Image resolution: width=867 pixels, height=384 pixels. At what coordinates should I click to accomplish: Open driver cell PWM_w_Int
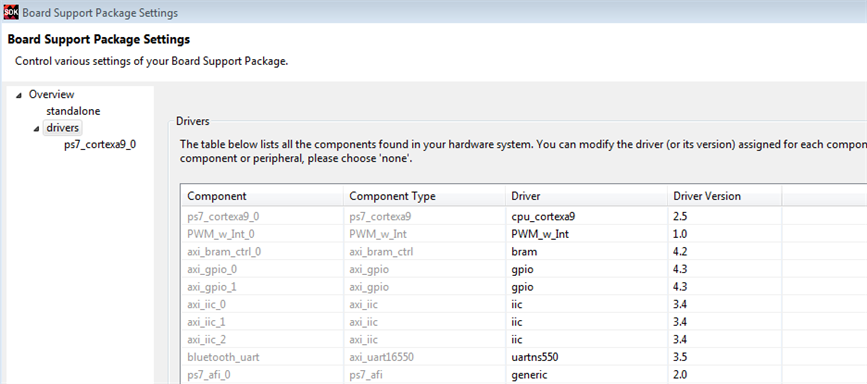pyautogui.click(x=586, y=234)
